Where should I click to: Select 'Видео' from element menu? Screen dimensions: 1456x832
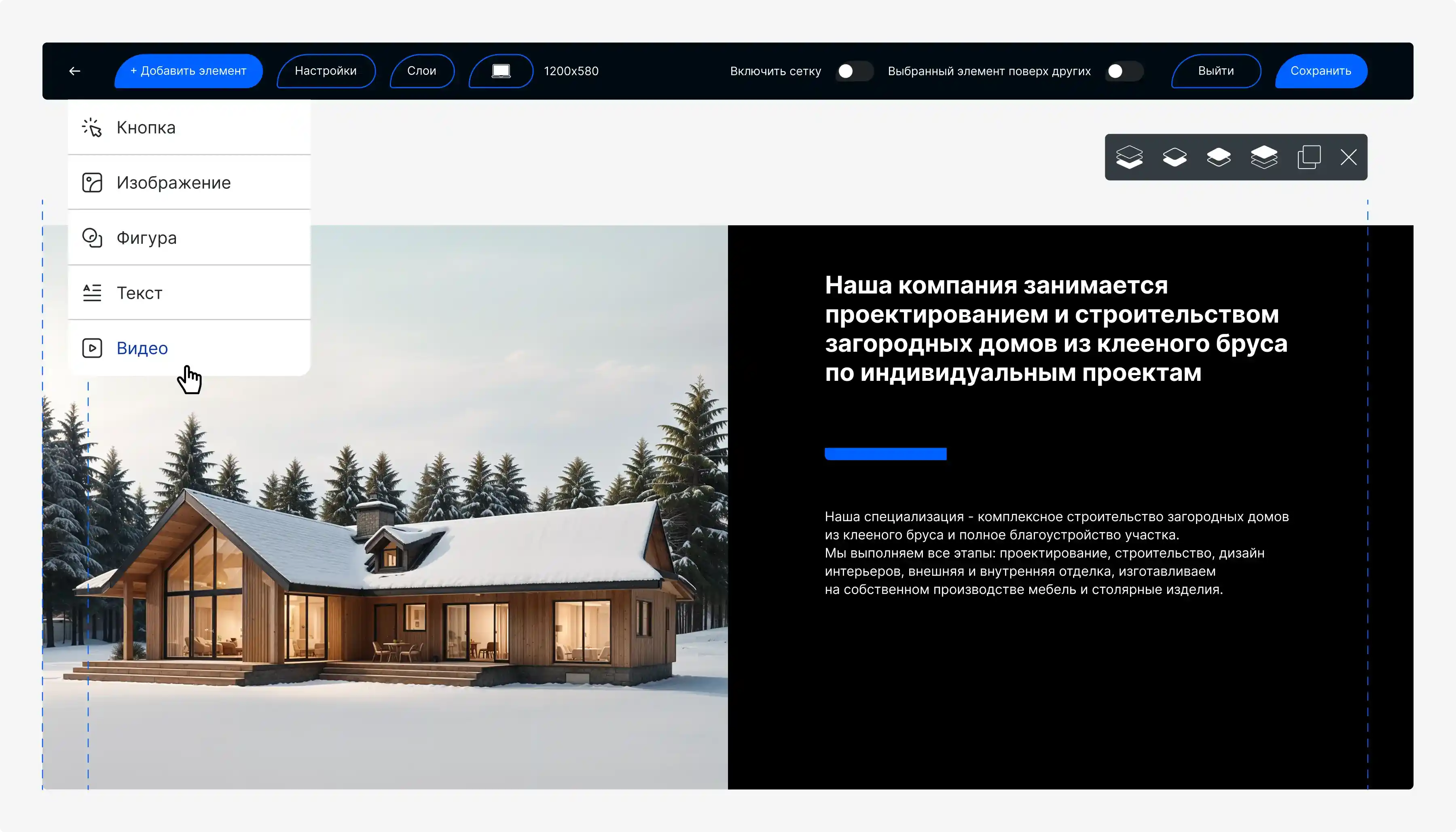[141, 348]
